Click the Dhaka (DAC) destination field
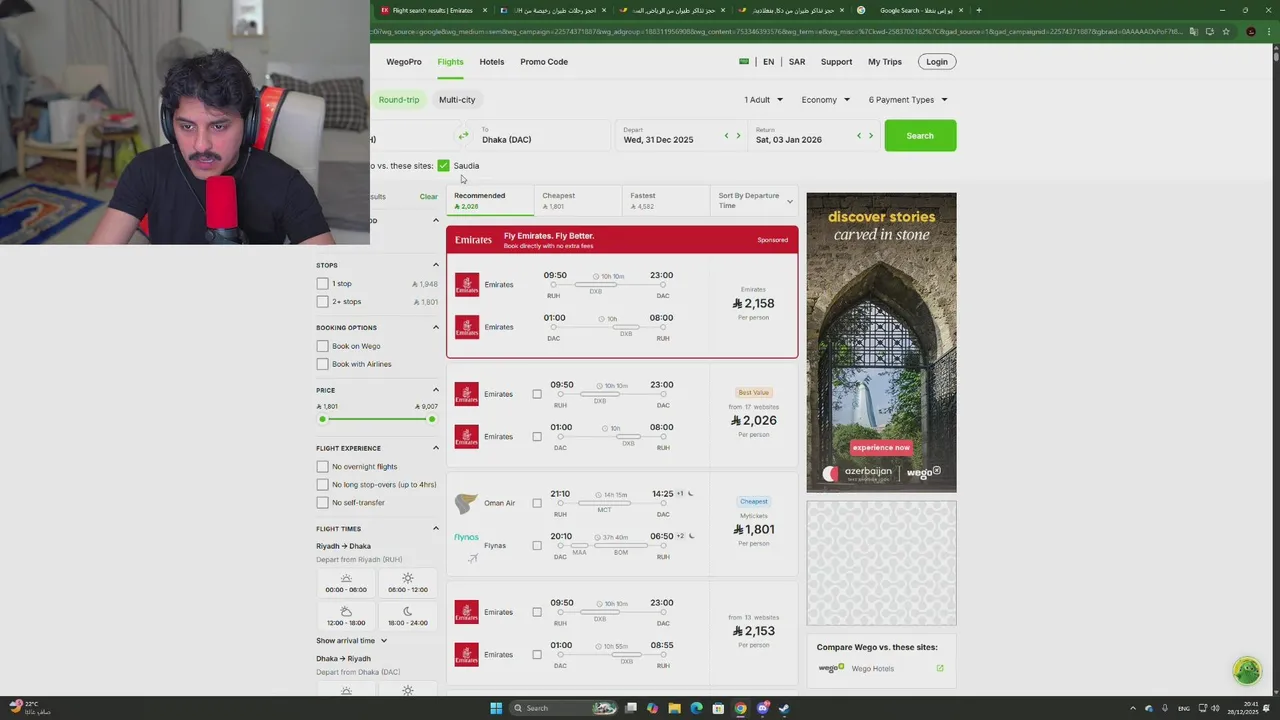 point(541,135)
